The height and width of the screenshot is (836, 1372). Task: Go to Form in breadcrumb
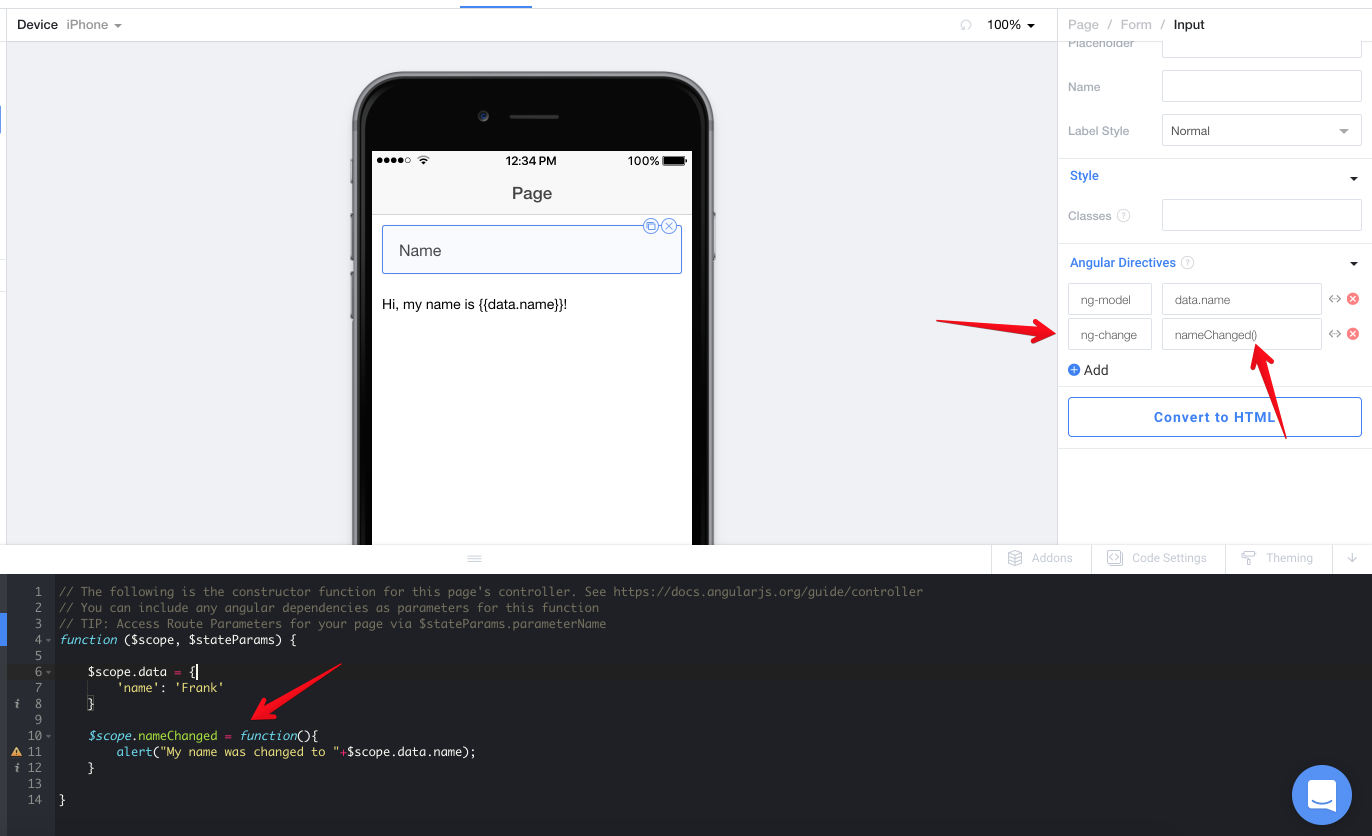point(1136,25)
